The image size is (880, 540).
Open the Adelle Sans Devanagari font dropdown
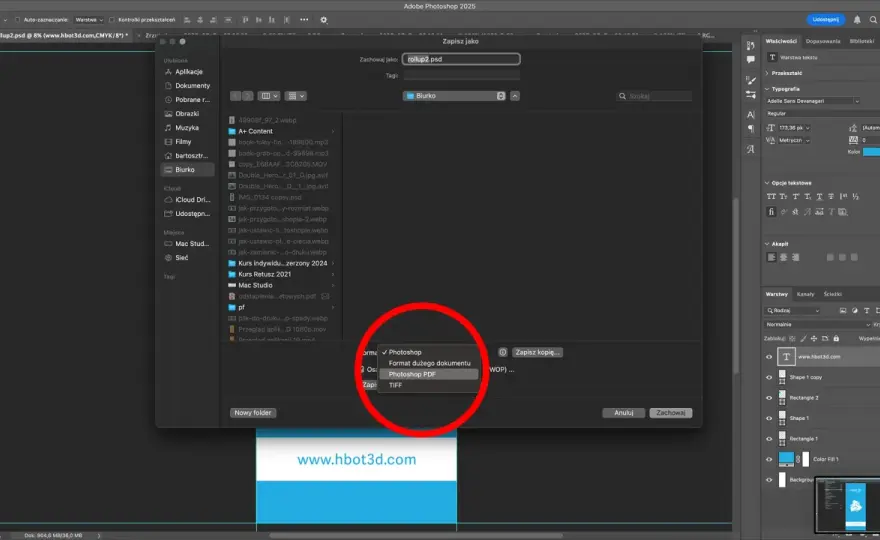(x=813, y=101)
